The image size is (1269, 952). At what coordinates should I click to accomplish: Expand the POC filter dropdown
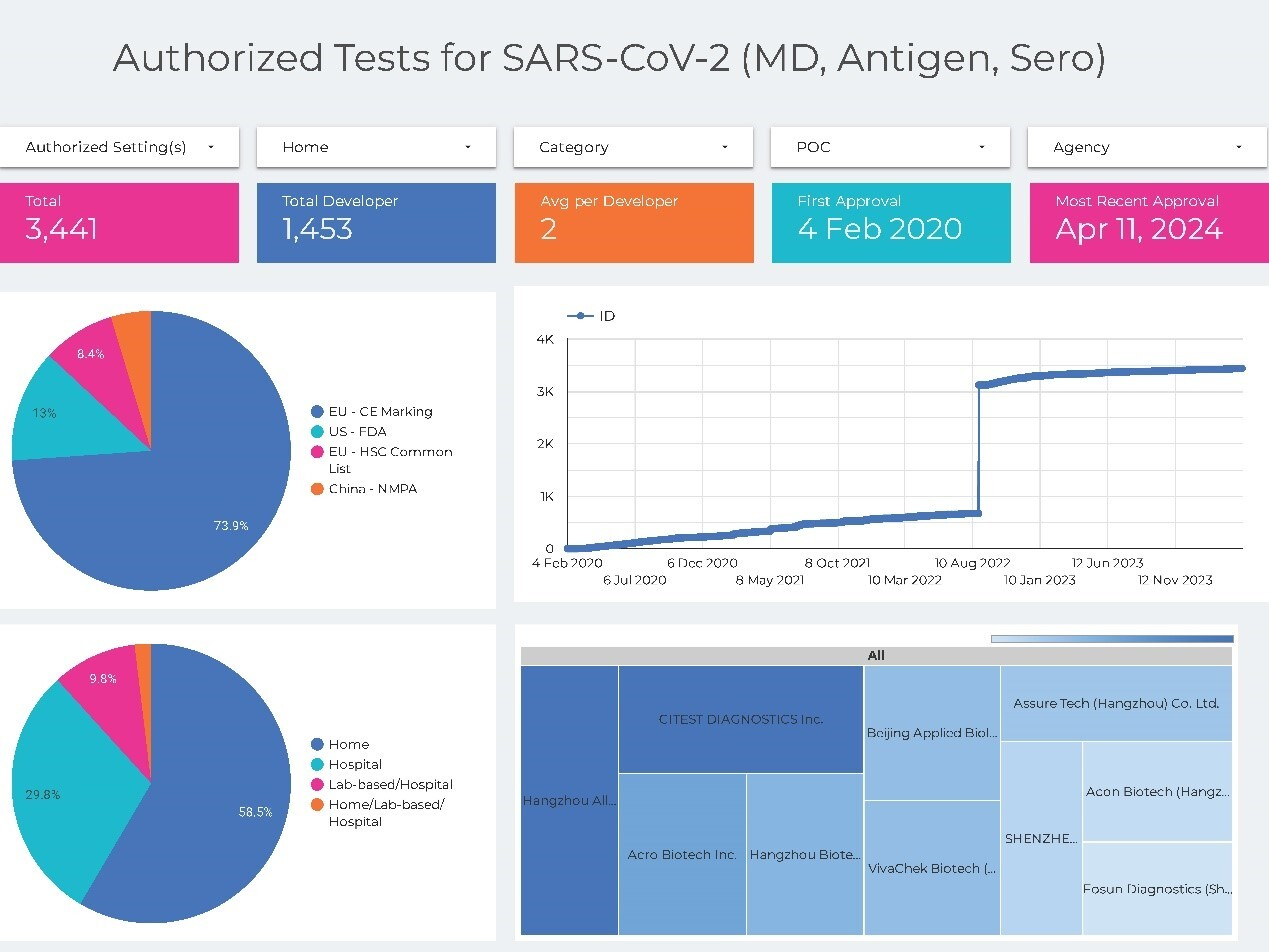890,147
